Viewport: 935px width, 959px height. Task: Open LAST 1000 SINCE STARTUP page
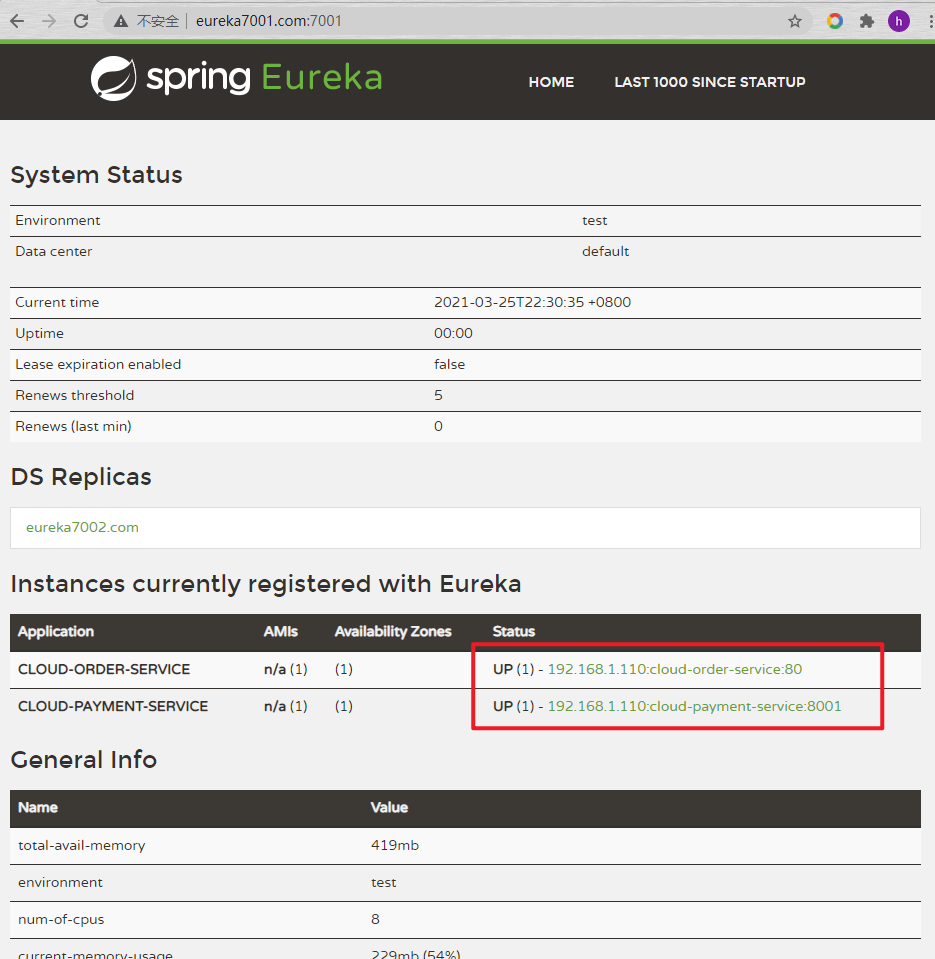pyautogui.click(x=709, y=82)
